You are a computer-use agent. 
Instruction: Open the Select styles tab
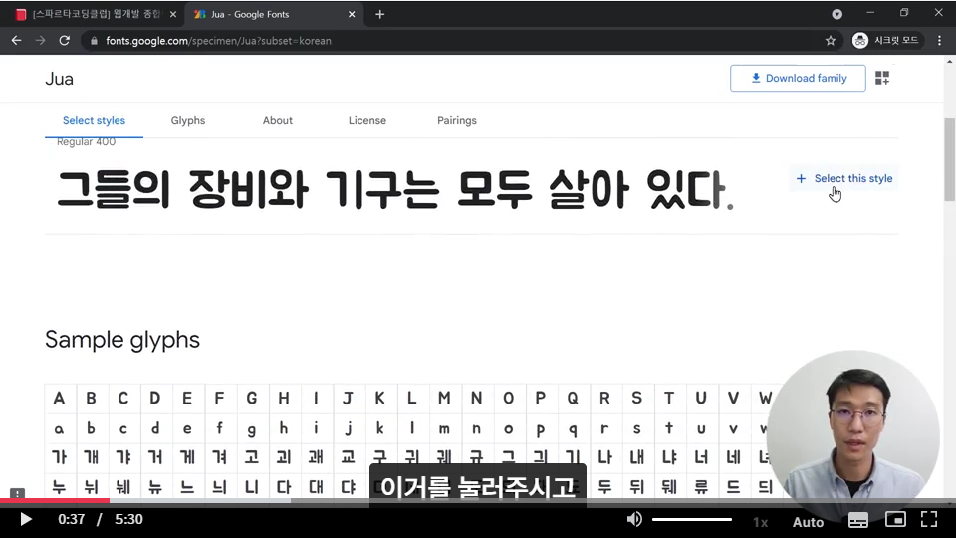(x=94, y=120)
